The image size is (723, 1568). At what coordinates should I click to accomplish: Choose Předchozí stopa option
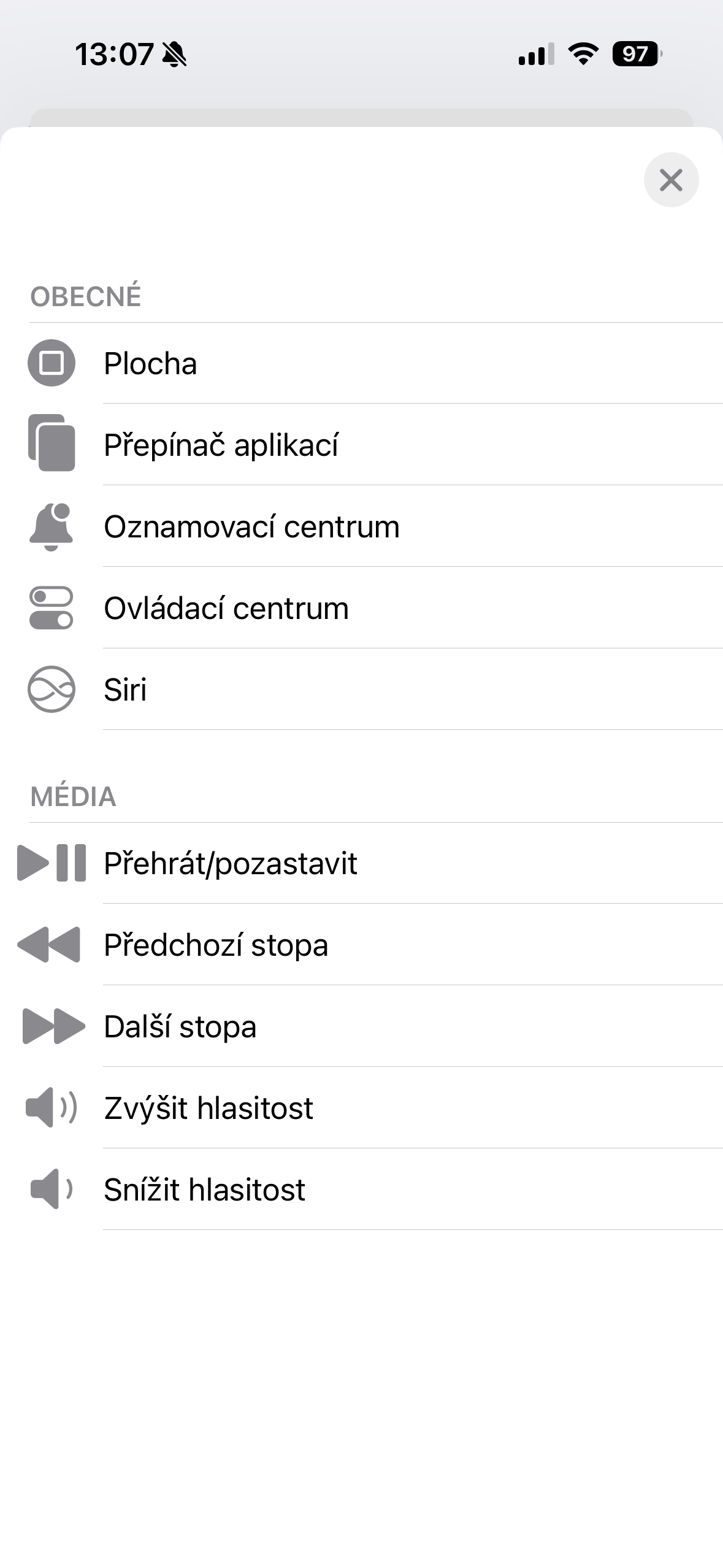click(x=216, y=945)
